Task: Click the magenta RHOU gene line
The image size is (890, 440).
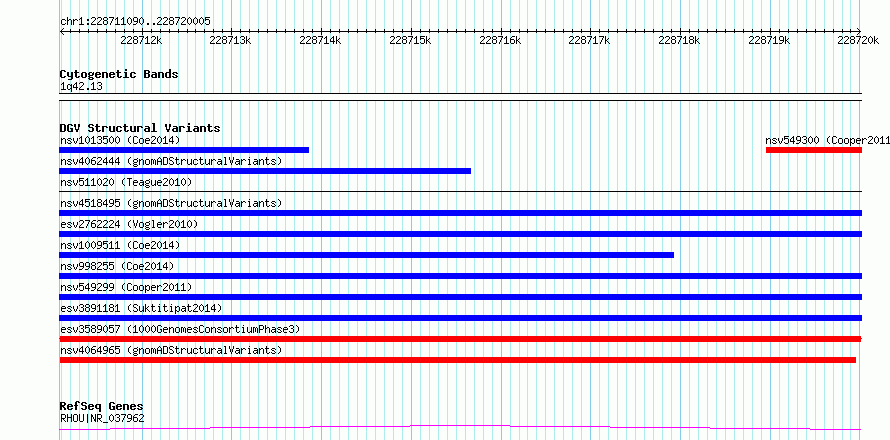Action: tap(461, 427)
